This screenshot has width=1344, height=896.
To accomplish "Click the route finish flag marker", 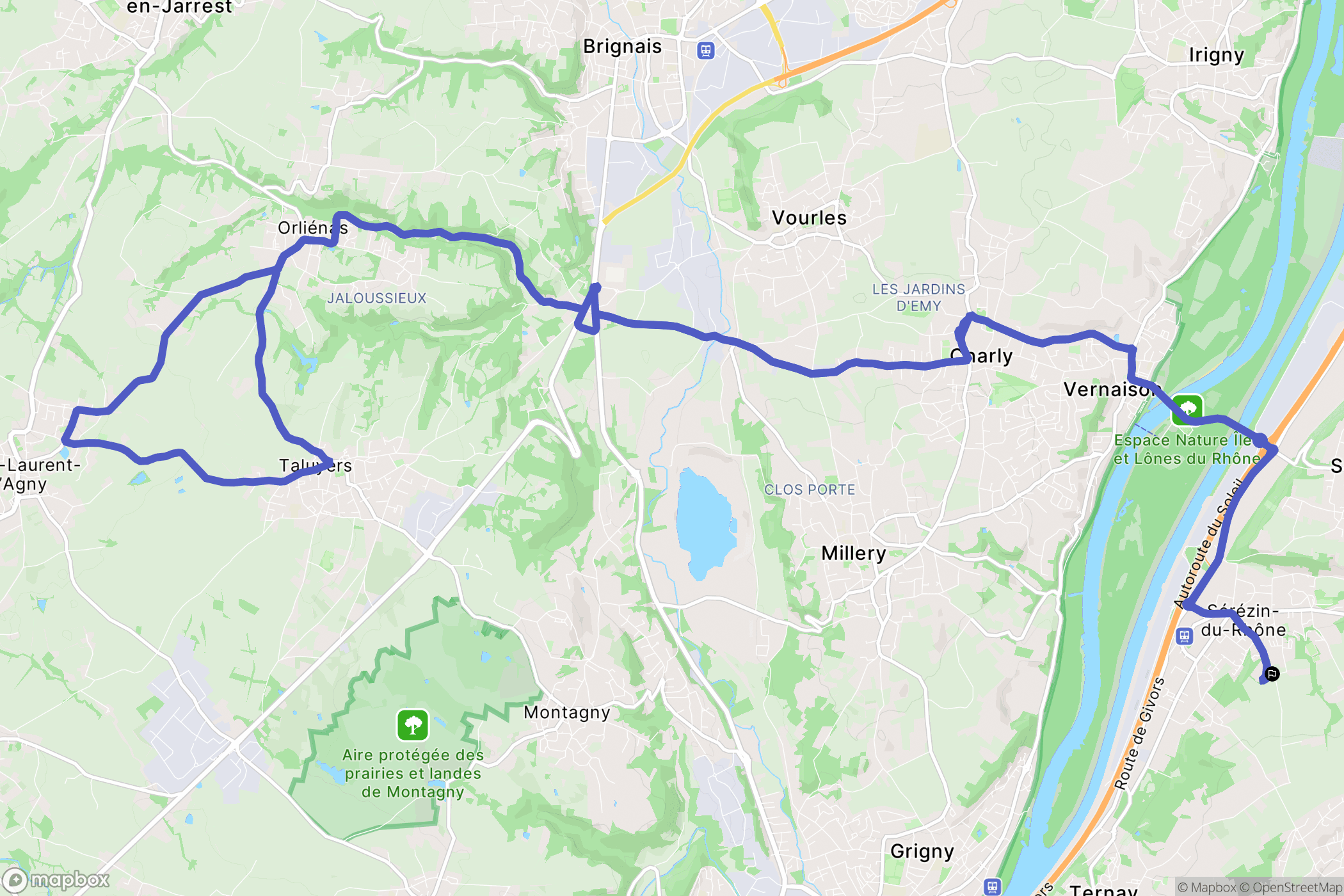I will [1272, 674].
